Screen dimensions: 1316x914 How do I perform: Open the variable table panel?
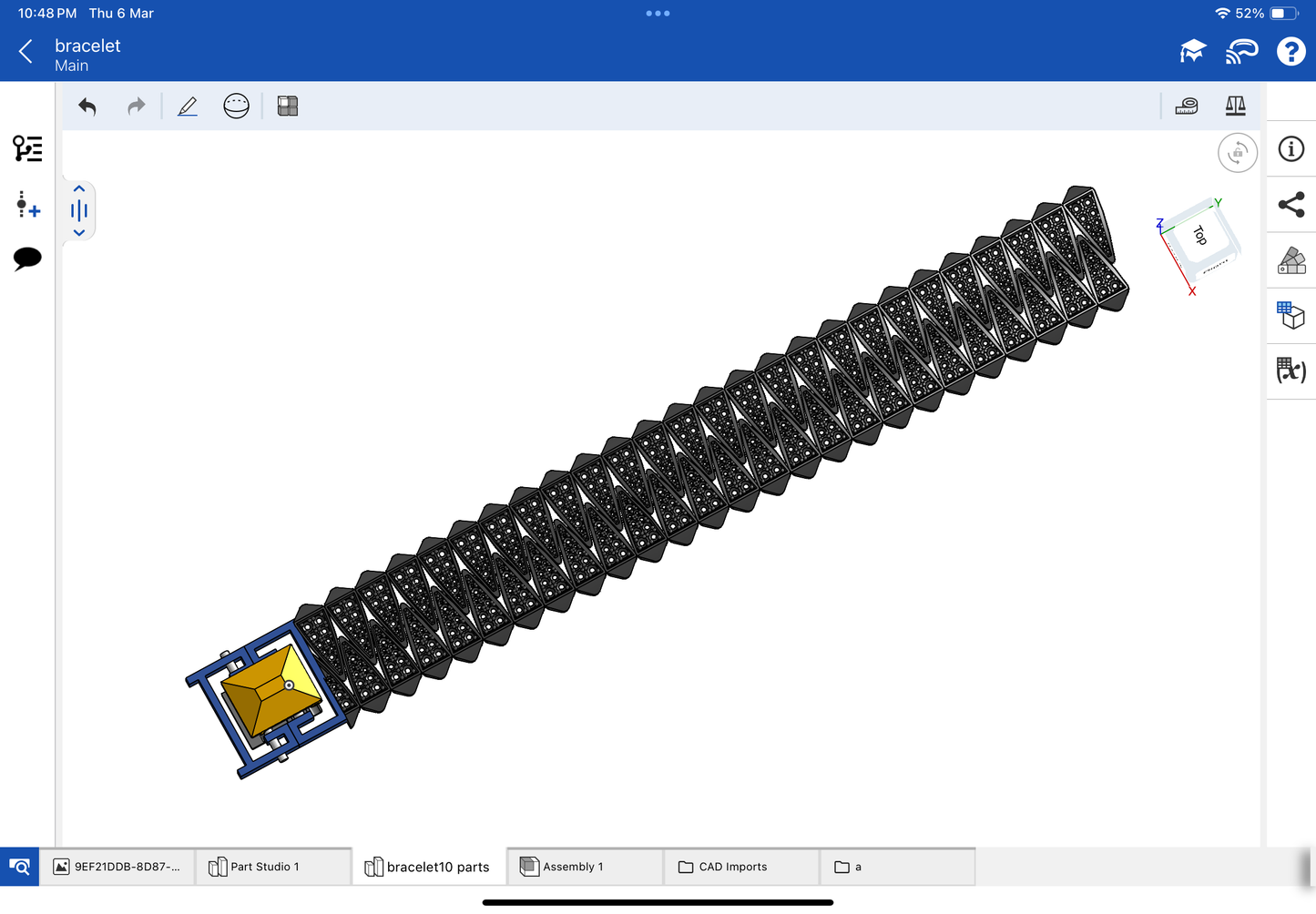[1291, 371]
